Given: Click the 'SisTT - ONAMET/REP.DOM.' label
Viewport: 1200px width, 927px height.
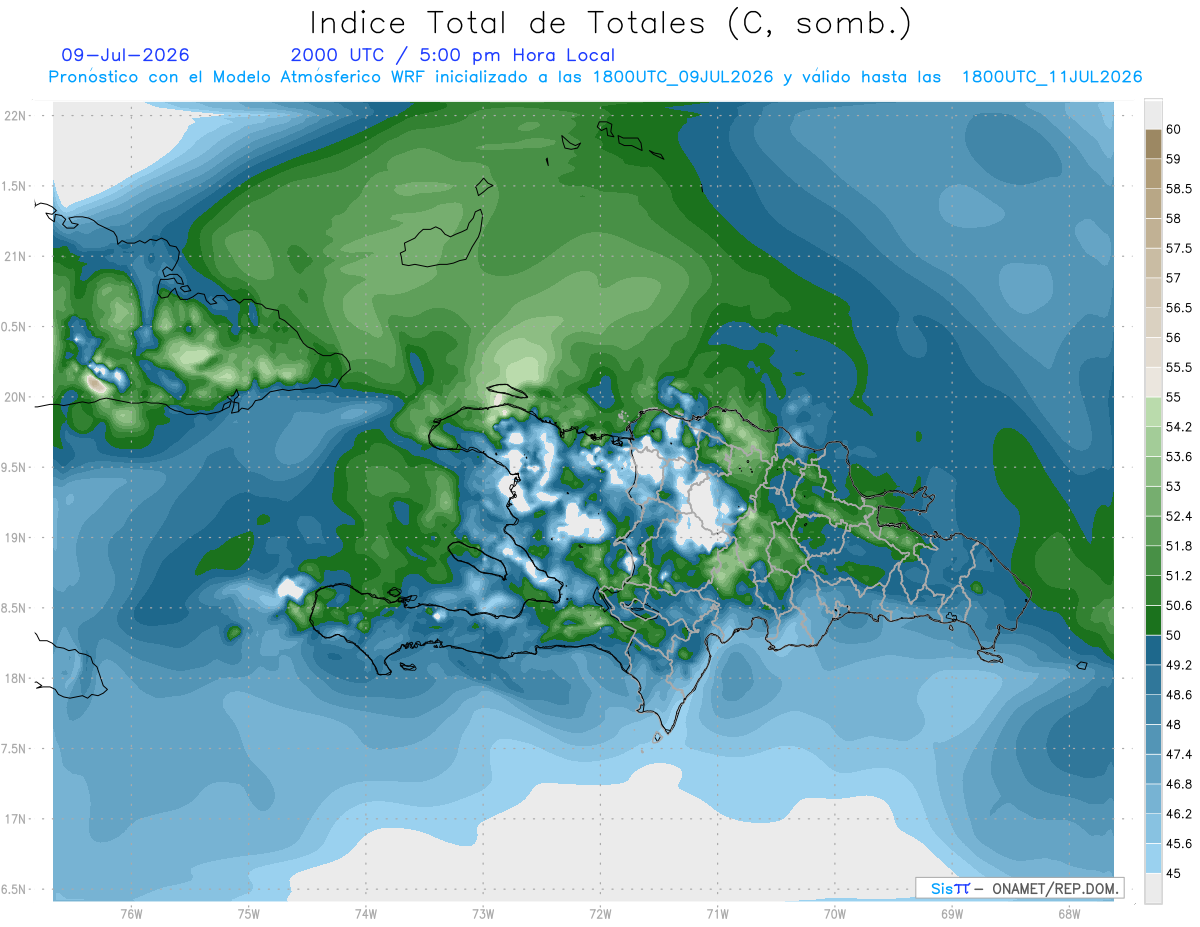Looking at the screenshot, I should click(x=1020, y=888).
